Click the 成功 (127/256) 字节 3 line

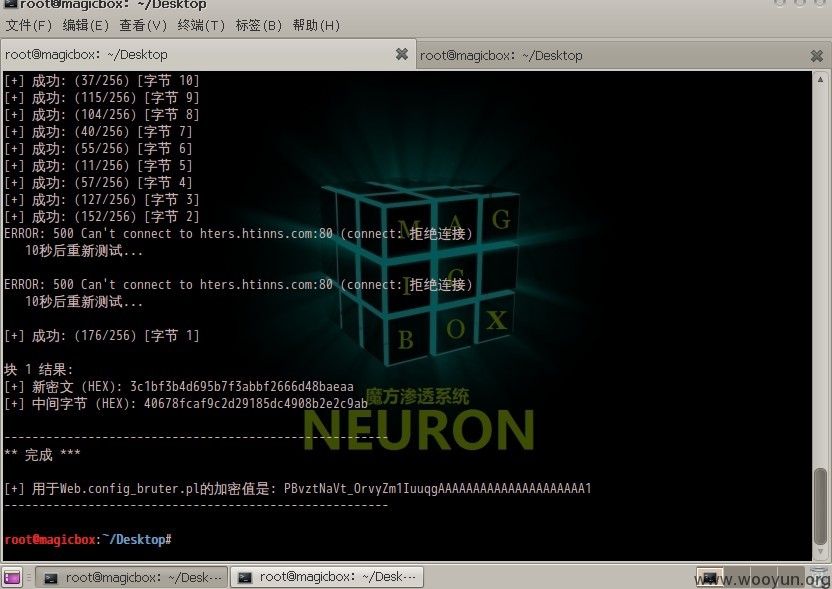(101, 200)
